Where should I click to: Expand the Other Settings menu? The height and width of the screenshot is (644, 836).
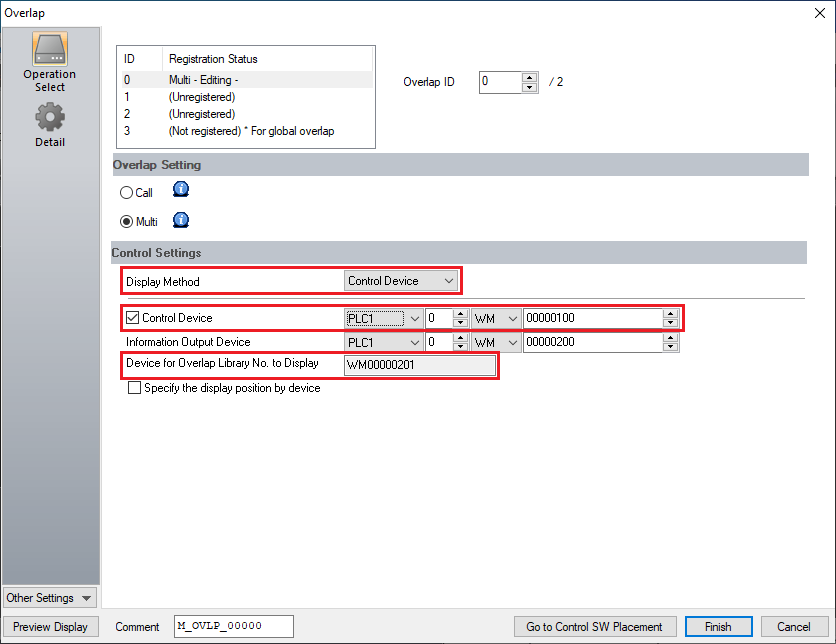(50, 598)
